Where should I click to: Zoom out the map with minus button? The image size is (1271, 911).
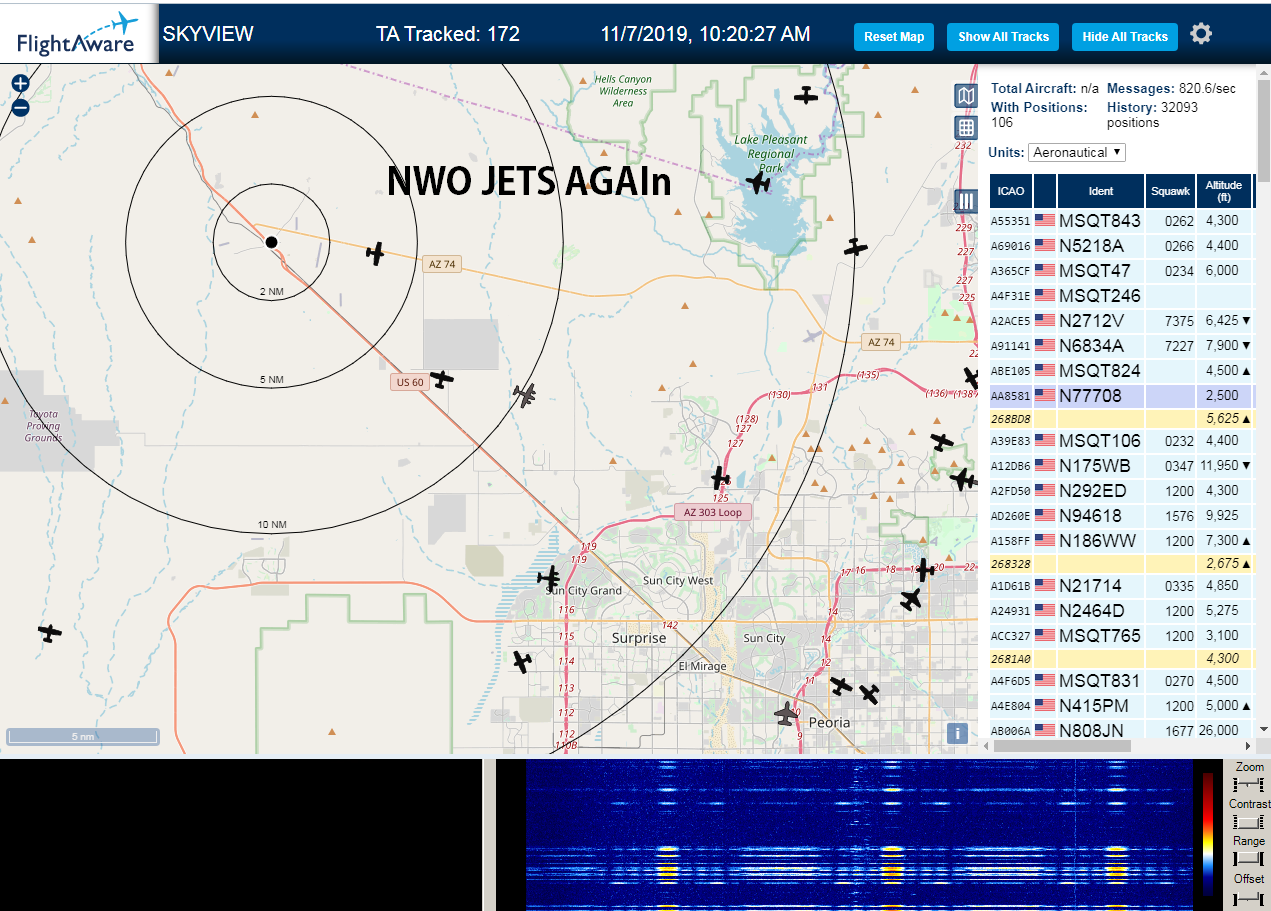[20, 108]
